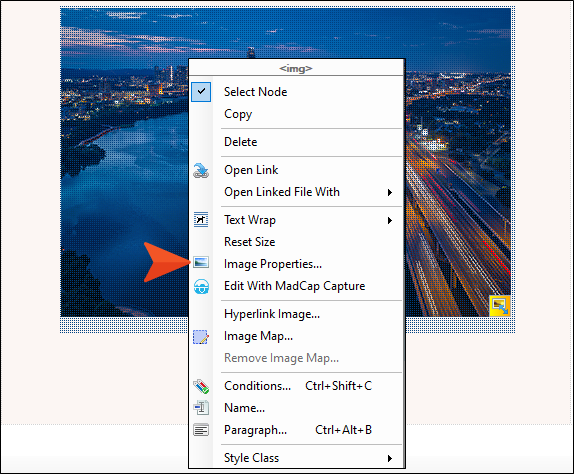Expand the Style Class submenu arrow
The width and height of the screenshot is (574, 474).
[x=390, y=458]
